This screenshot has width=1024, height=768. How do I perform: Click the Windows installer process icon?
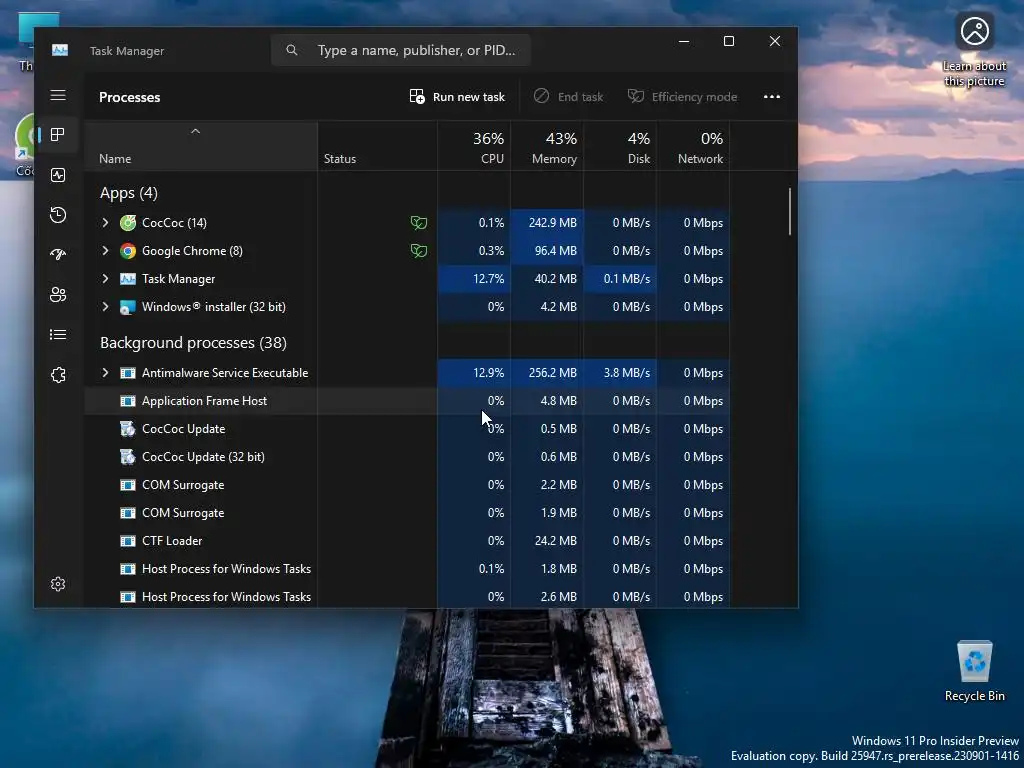click(x=128, y=307)
